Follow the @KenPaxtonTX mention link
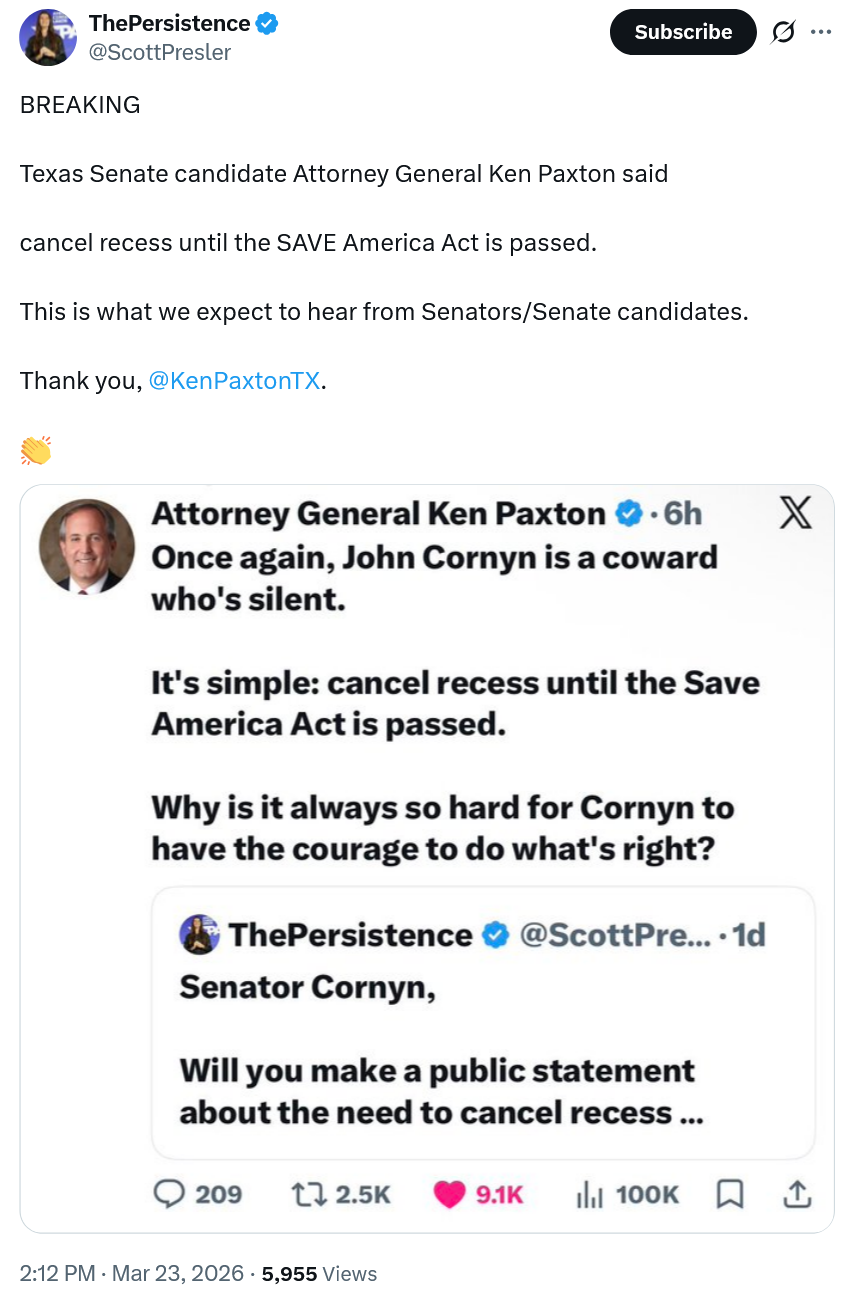 pyautogui.click(x=234, y=381)
